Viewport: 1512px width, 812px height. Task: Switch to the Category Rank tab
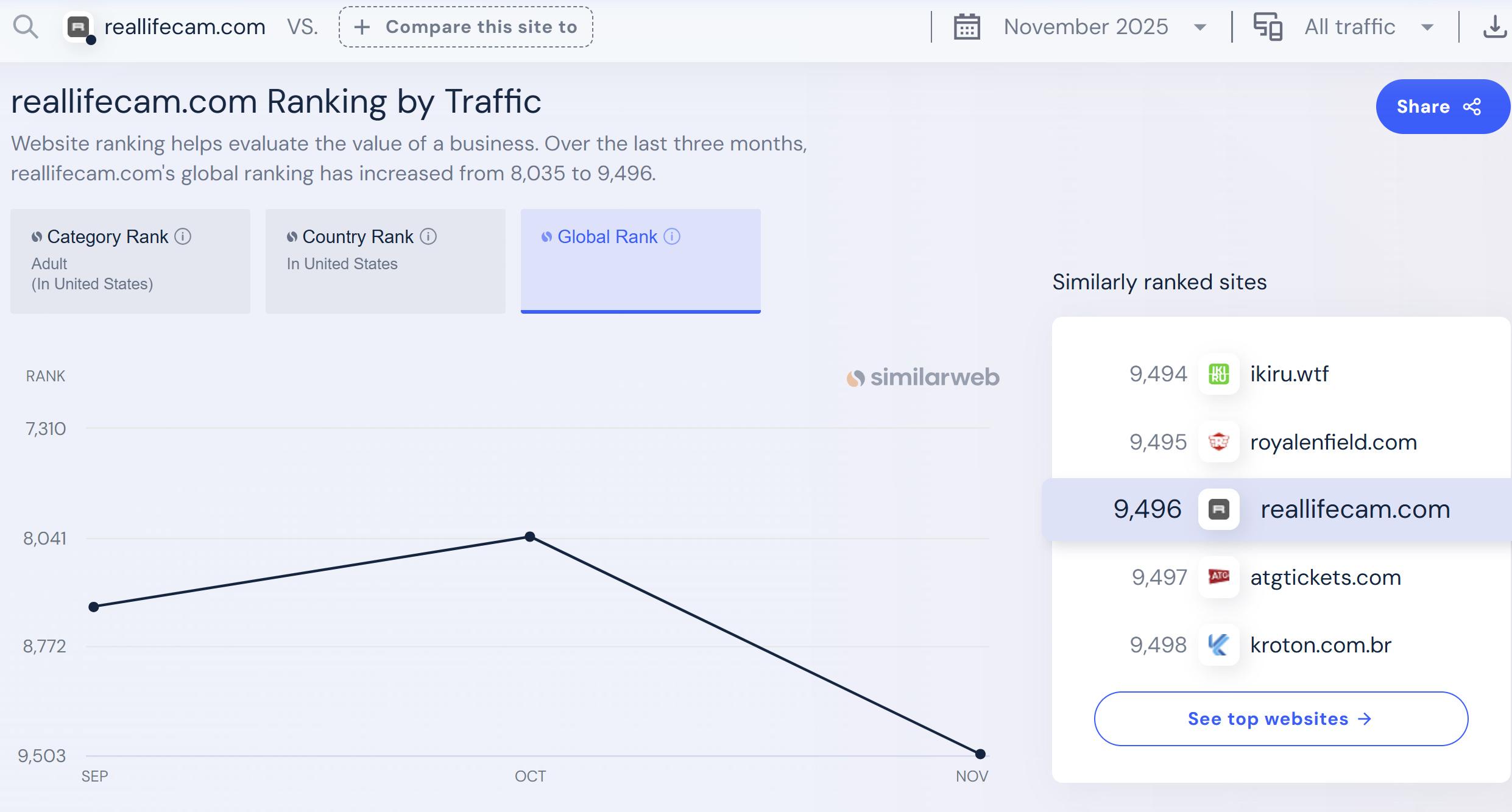(x=130, y=261)
